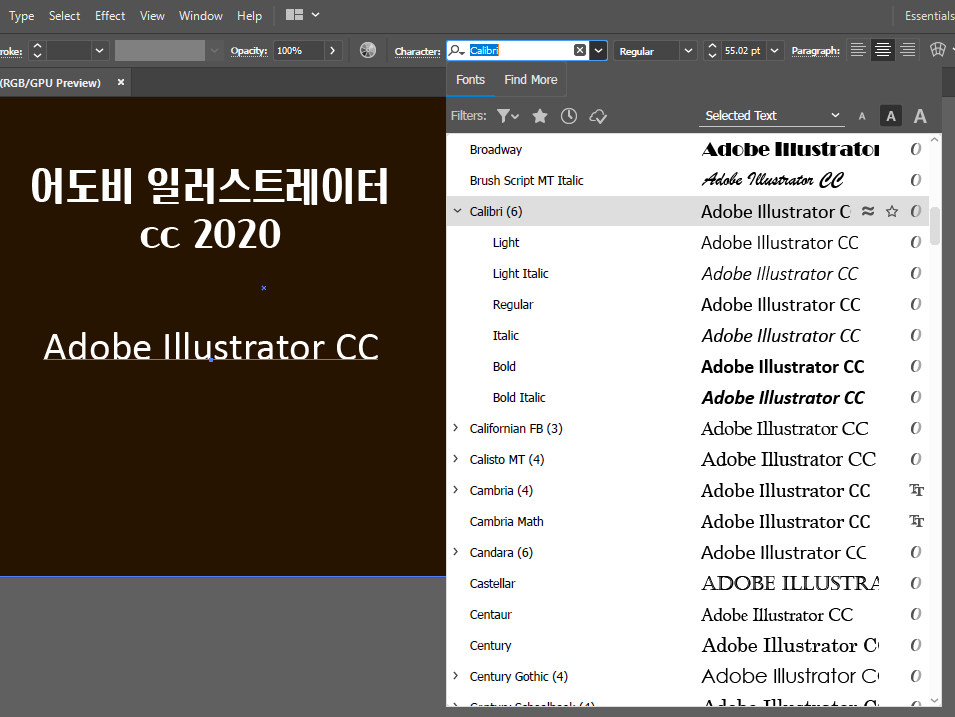The image size is (955, 717).
Task: Click the Make Envelope warp icon
Action: (x=938, y=50)
